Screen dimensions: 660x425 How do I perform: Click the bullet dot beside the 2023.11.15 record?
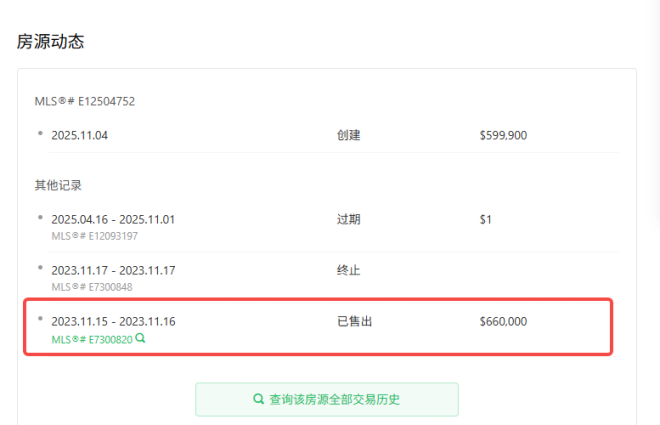tap(40, 319)
